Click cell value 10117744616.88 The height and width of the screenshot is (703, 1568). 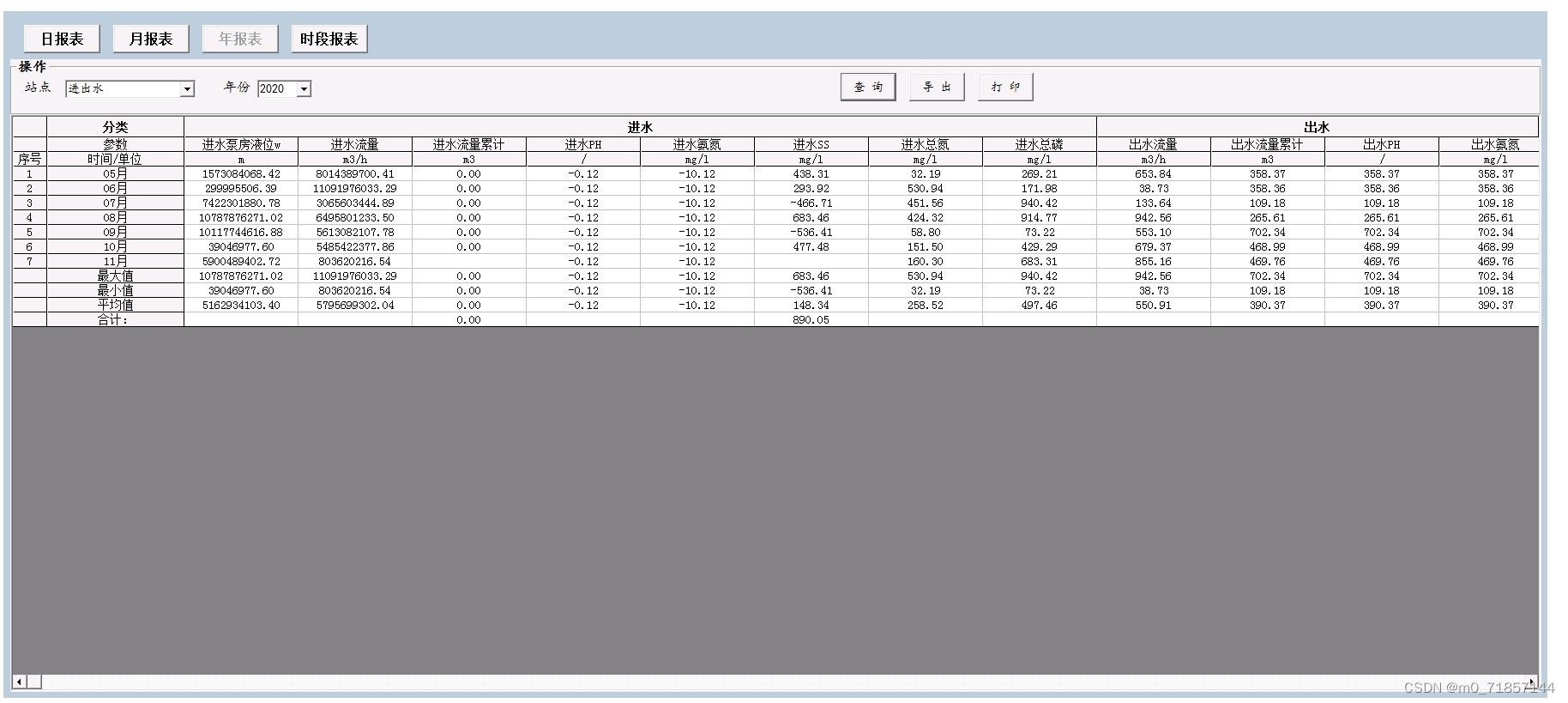(241, 233)
